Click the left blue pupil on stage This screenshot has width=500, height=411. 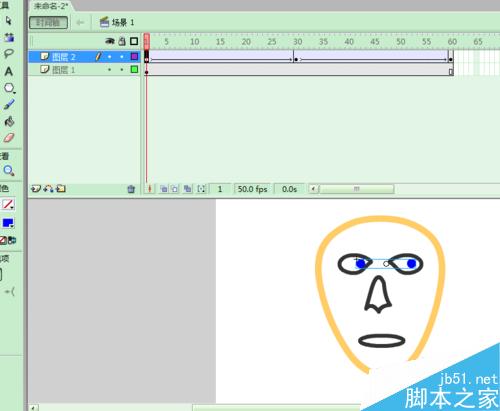click(x=361, y=264)
